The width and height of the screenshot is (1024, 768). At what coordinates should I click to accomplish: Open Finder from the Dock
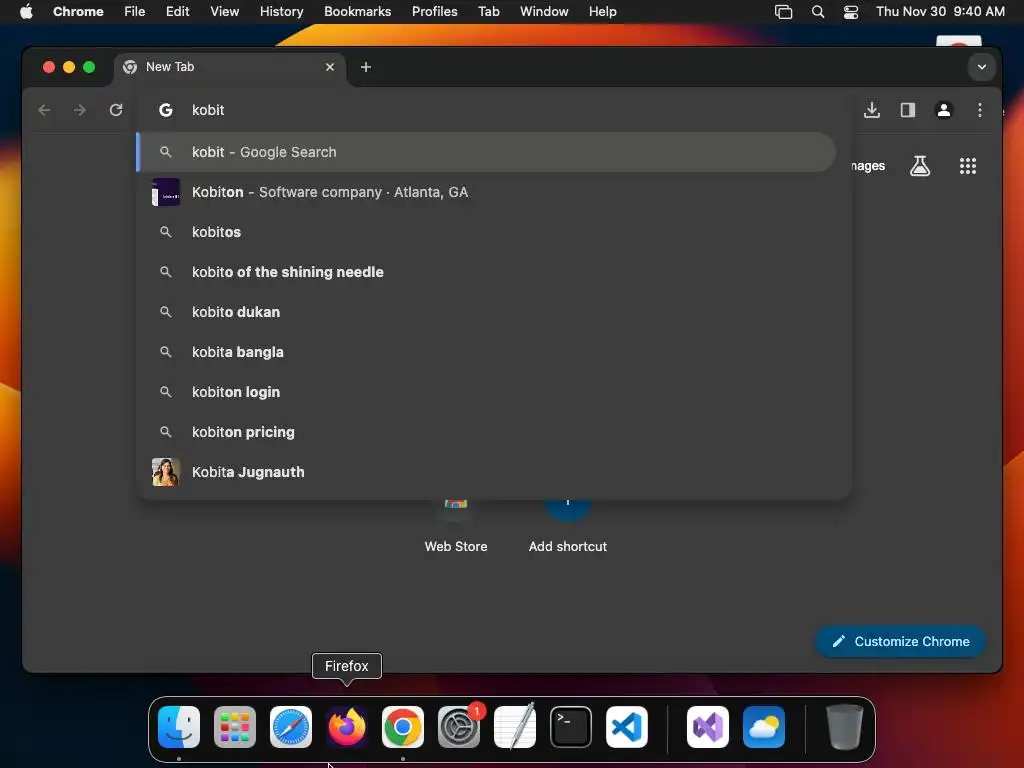[179, 726]
